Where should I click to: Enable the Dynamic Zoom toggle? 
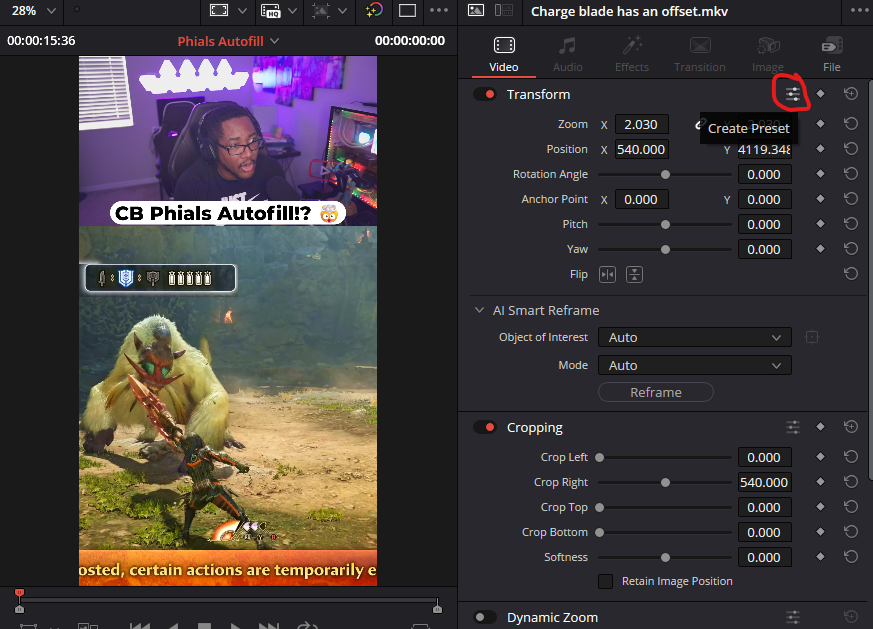(484, 617)
